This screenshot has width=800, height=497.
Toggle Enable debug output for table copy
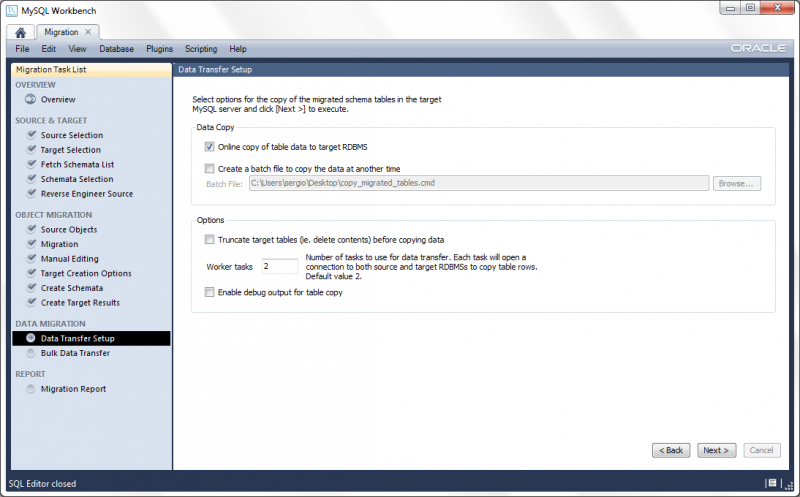(x=209, y=292)
